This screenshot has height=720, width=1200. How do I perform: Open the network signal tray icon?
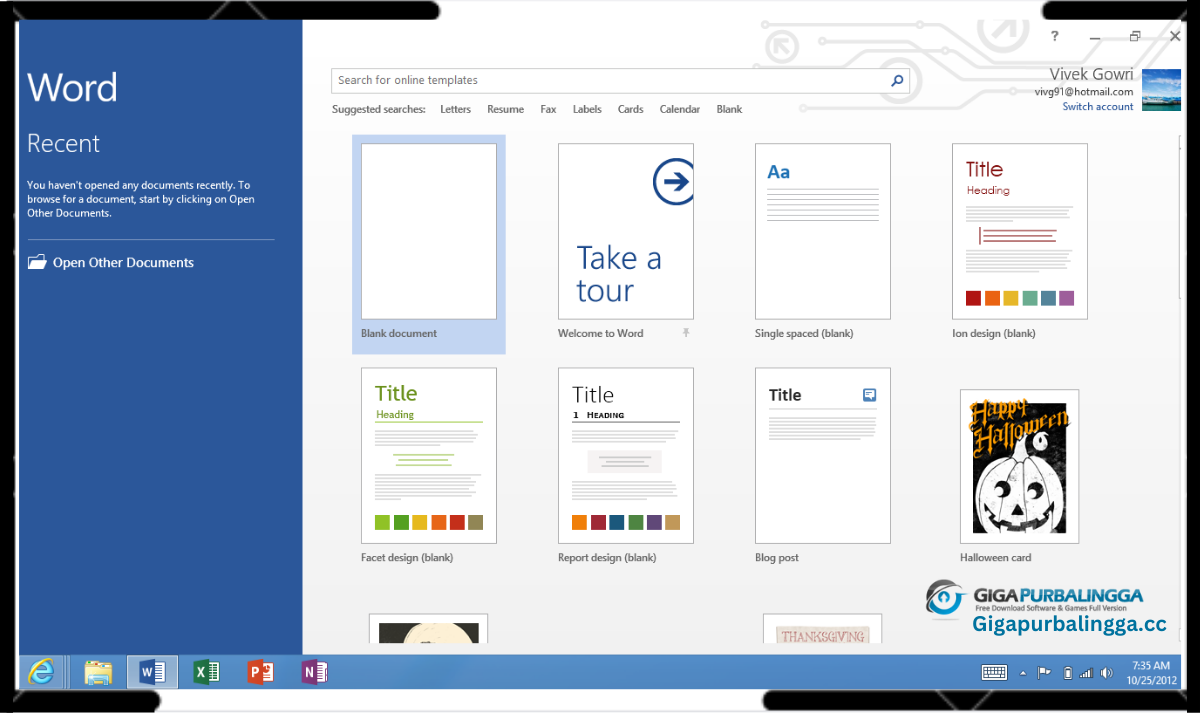click(x=1088, y=673)
